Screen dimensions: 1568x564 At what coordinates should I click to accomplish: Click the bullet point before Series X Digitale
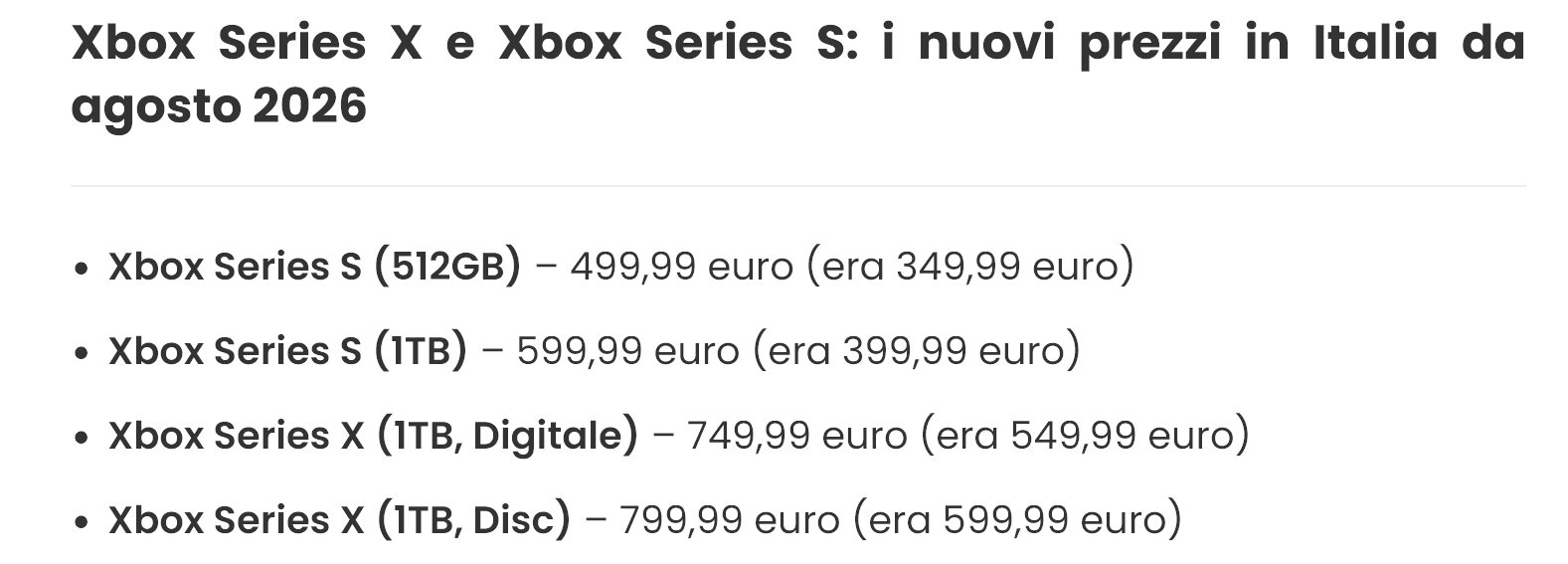83,438
